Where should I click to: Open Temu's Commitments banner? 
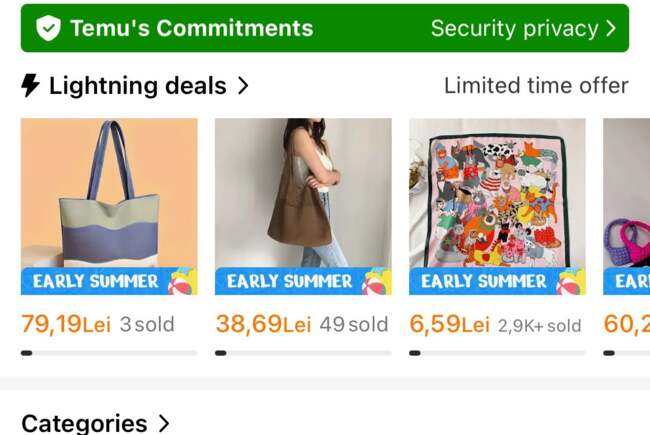coord(190,28)
